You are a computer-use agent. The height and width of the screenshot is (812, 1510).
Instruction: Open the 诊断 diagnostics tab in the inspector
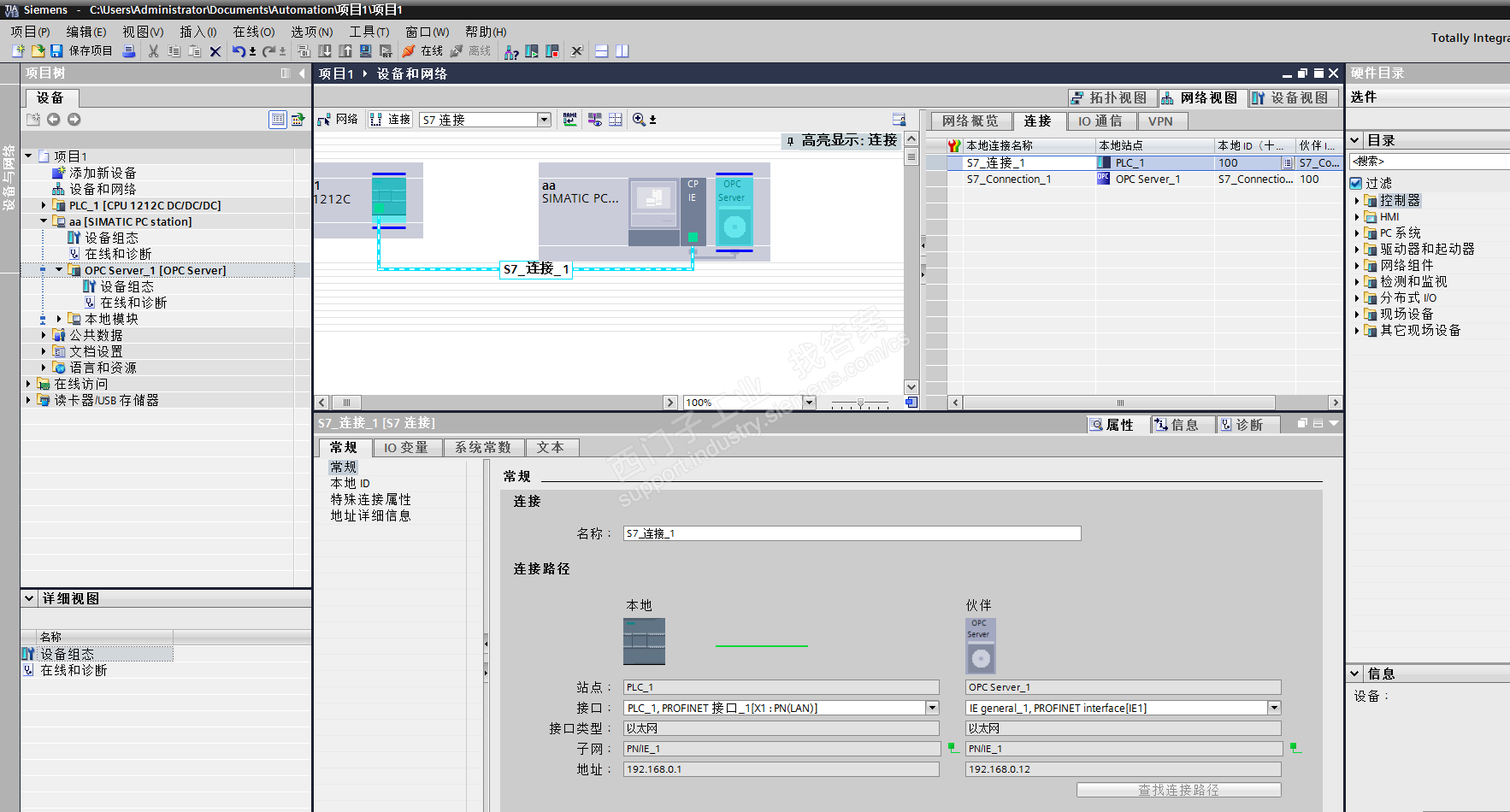pos(1249,425)
